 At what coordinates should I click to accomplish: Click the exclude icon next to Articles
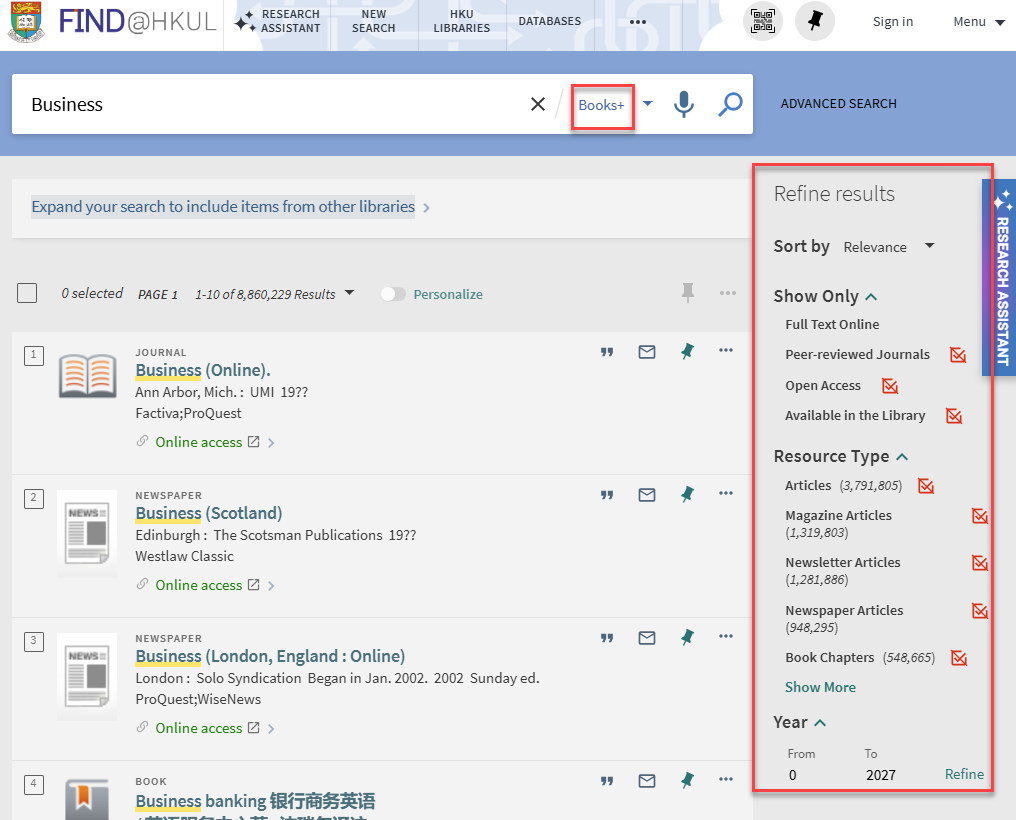tap(926, 486)
